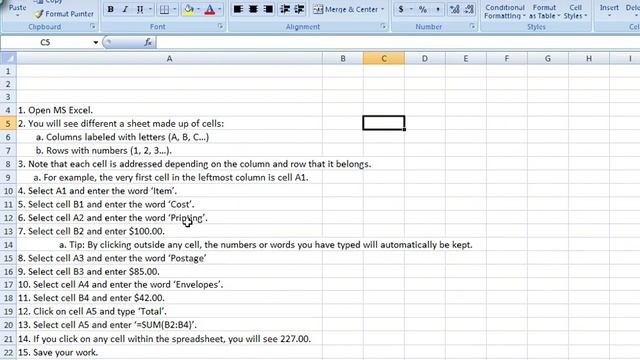Select cell '12. Click on cell A5 and type Total'
The image size is (640, 360).
(169, 311)
